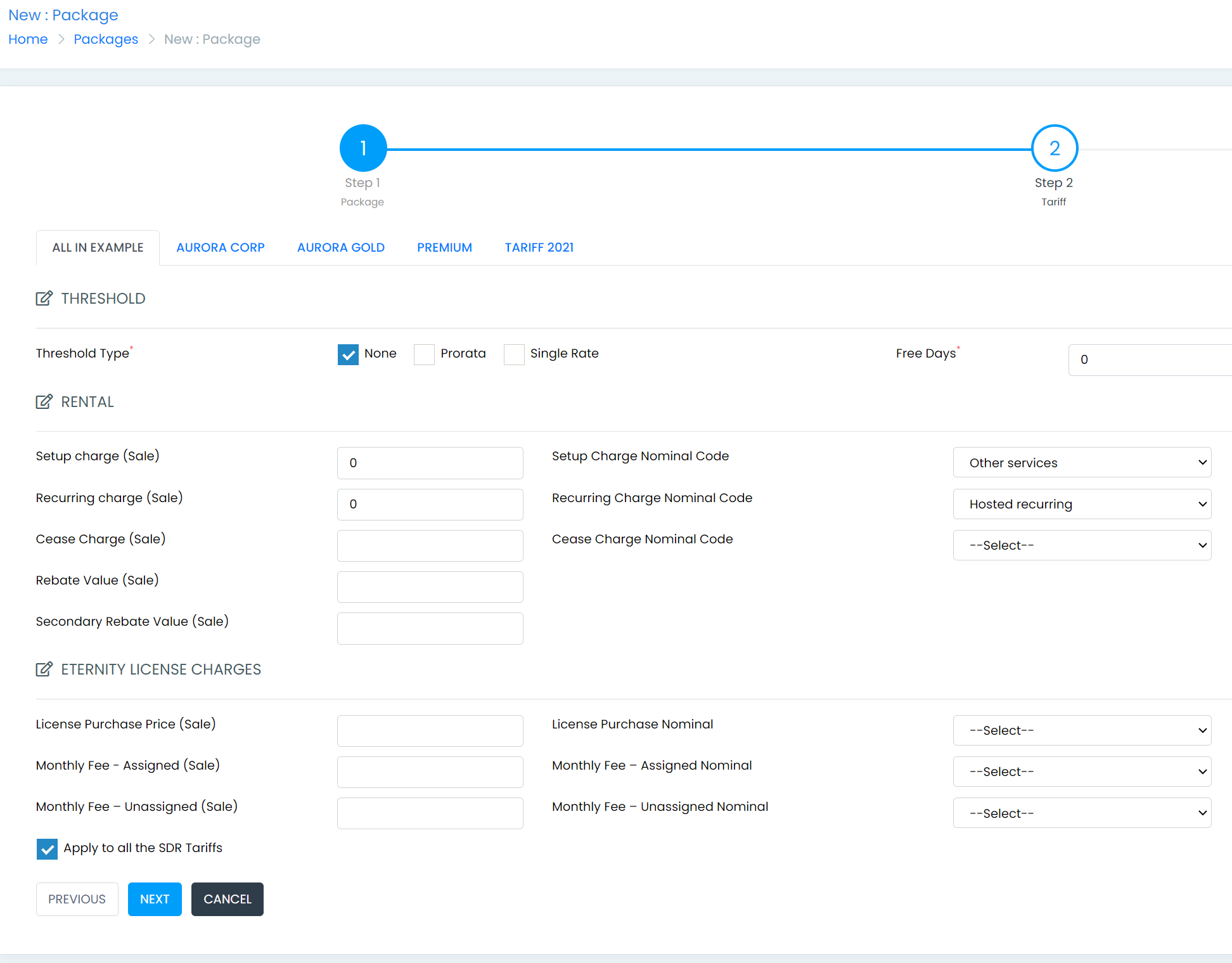Click the New : Package page title
This screenshot has width=1232, height=963.
63,15
